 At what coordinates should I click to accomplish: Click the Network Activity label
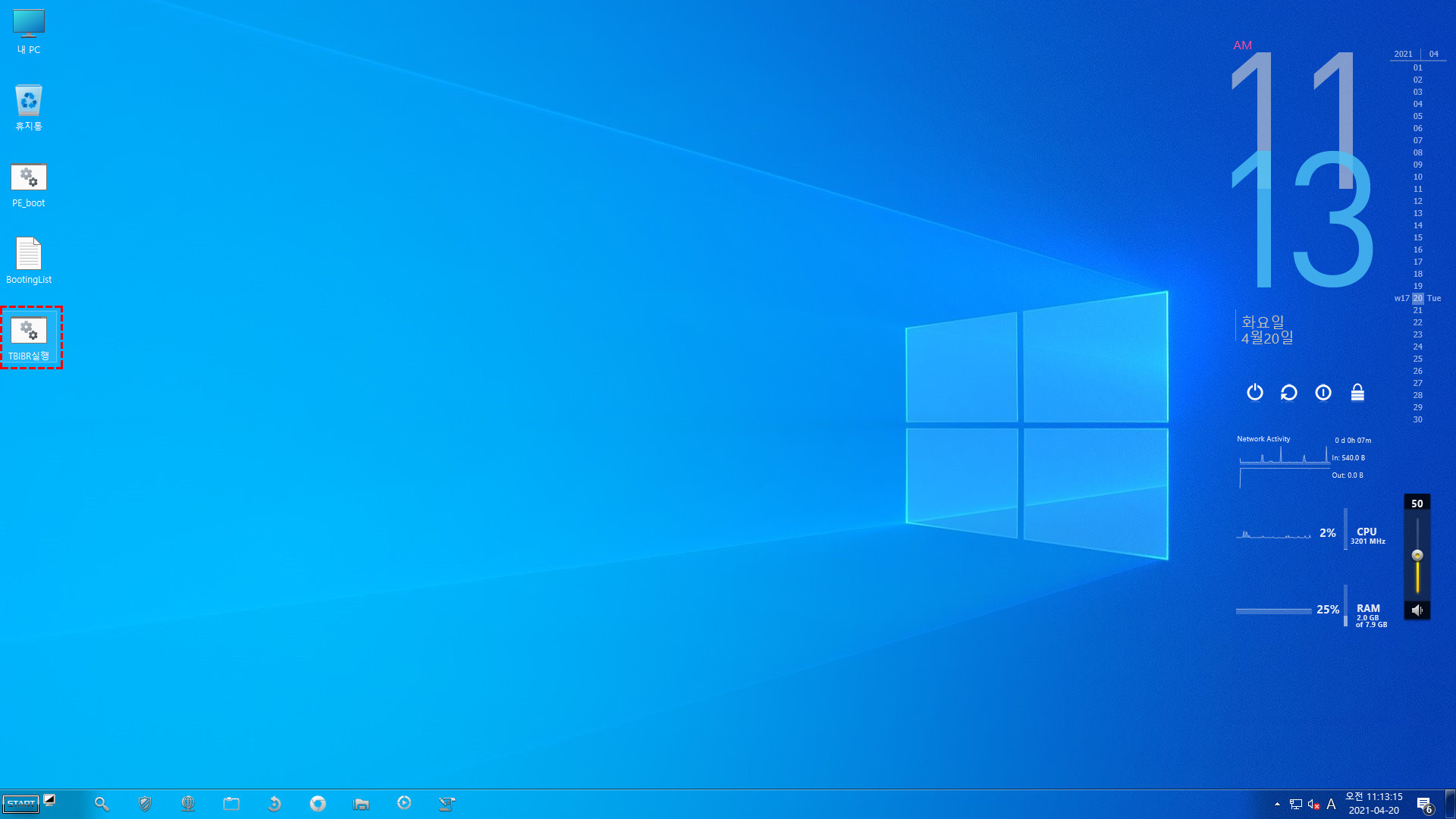click(1263, 439)
